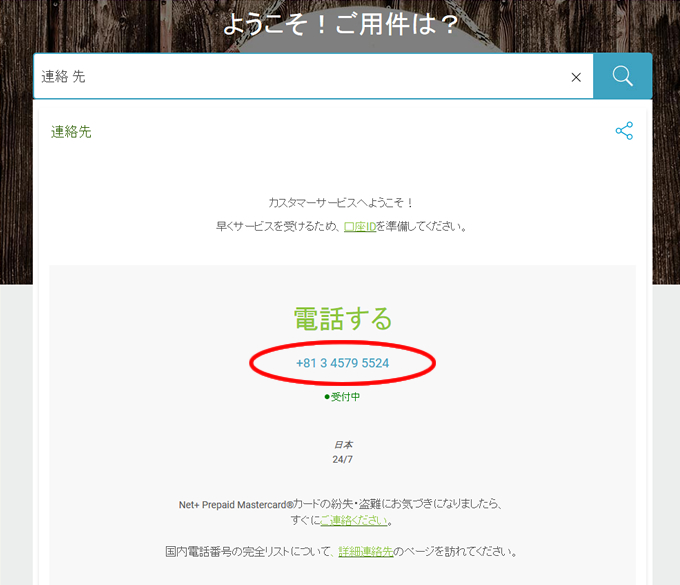The image size is (680, 585).
Task: Call phone number +81 3 4579 5524
Action: [x=343, y=363]
